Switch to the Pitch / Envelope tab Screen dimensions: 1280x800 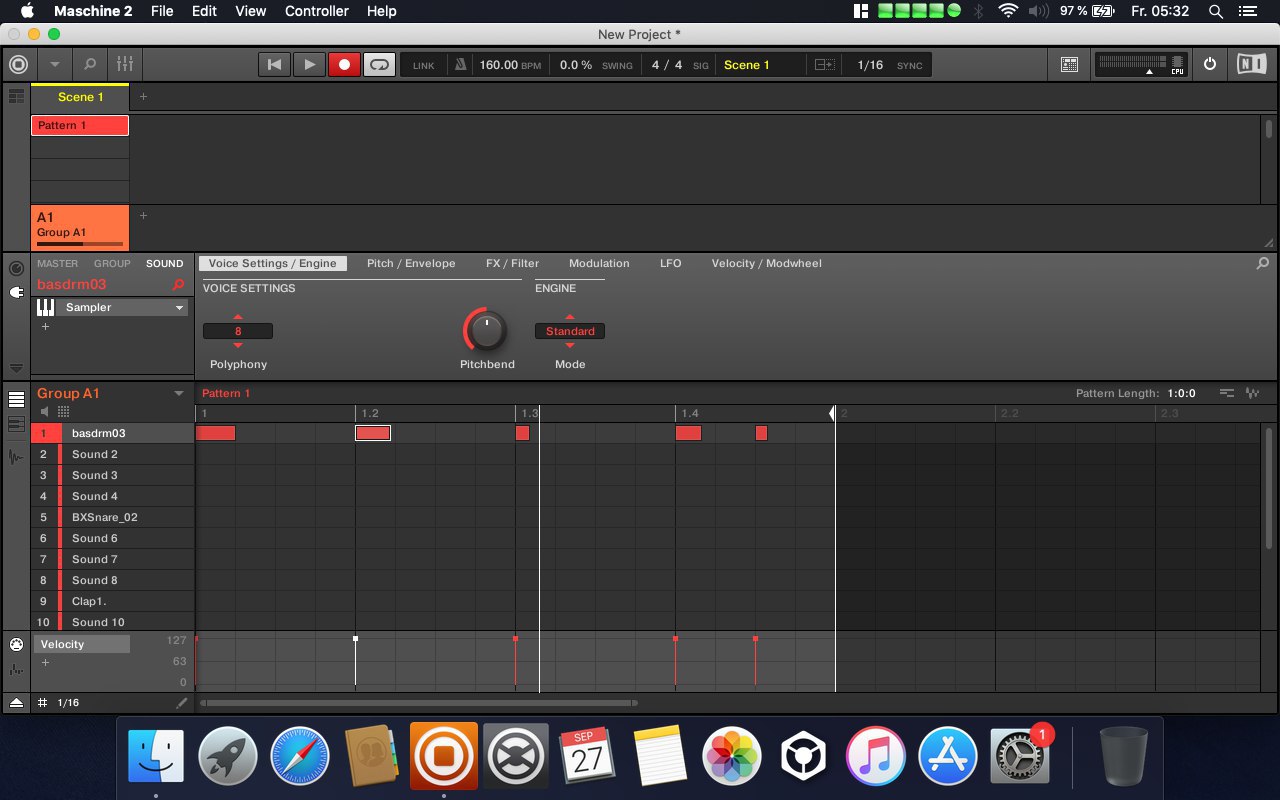click(411, 264)
